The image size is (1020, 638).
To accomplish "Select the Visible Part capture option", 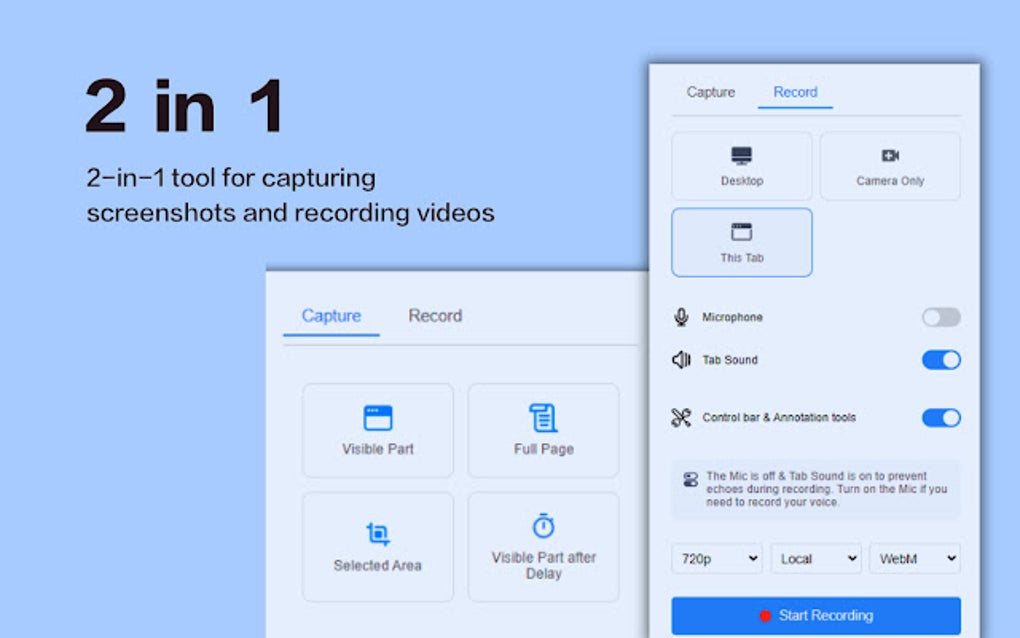I will (377, 430).
